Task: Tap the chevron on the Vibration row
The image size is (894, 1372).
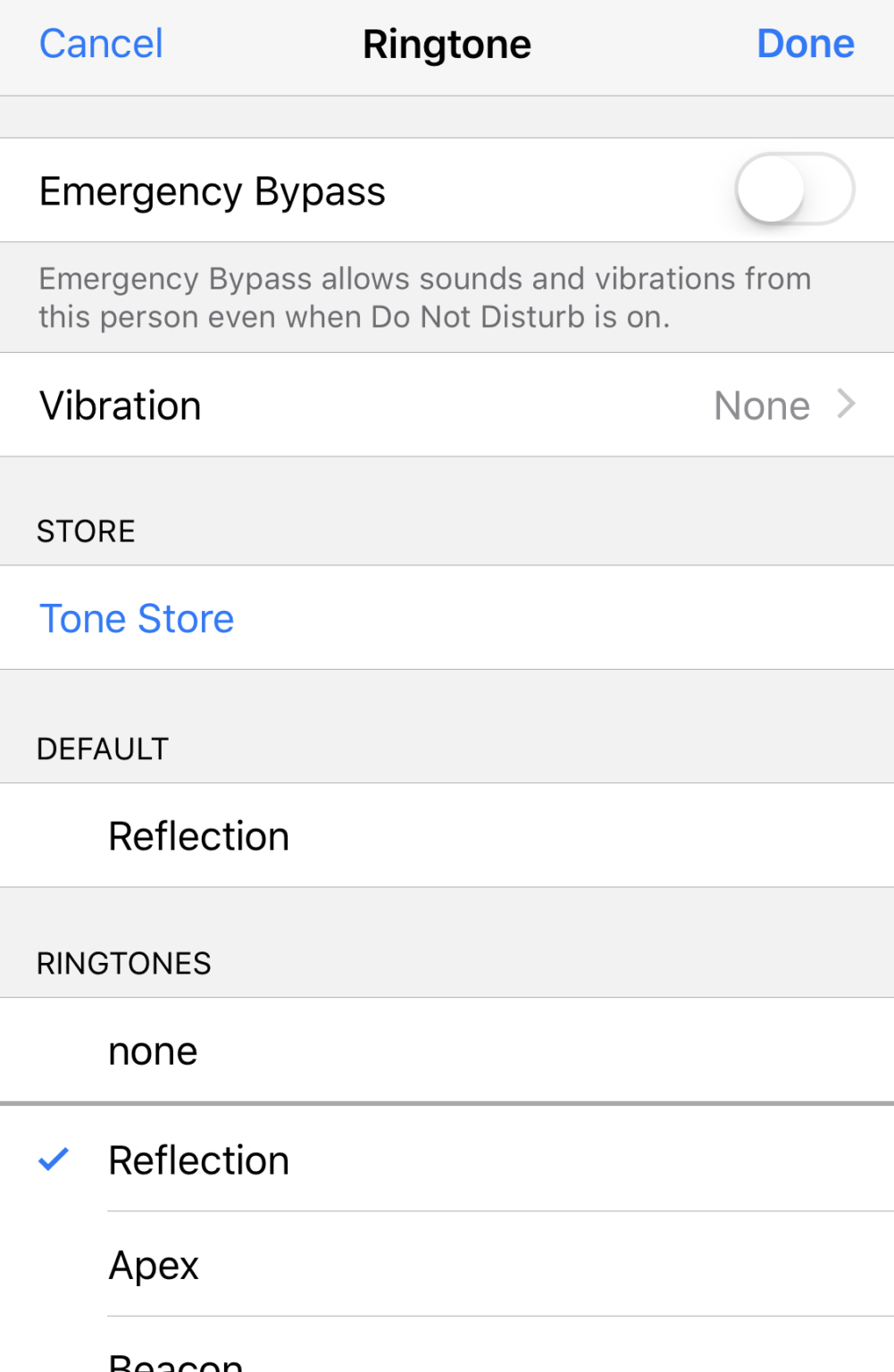Action: 843,405
